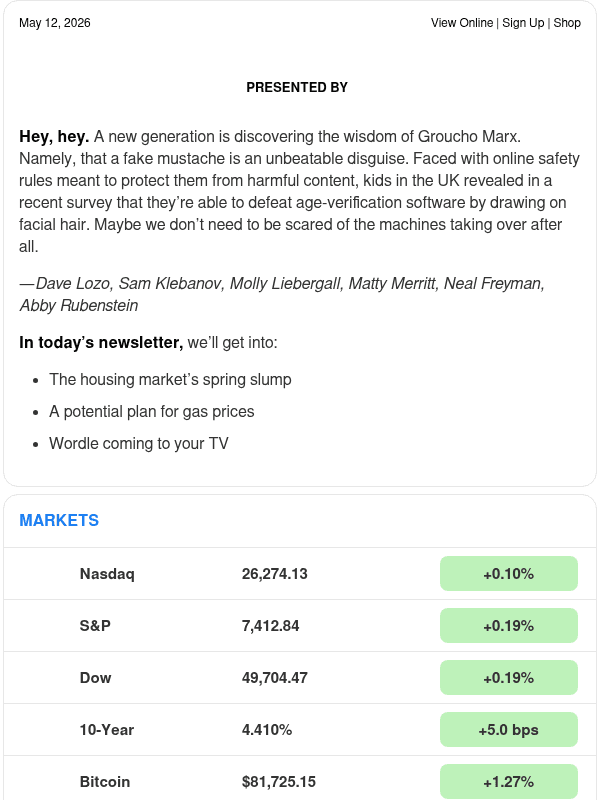Image resolution: width=600 pixels, height=800 pixels.
Task: Click the Bitcoin +1.27% change badge
Action: pyautogui.click(x=509, y=782)
